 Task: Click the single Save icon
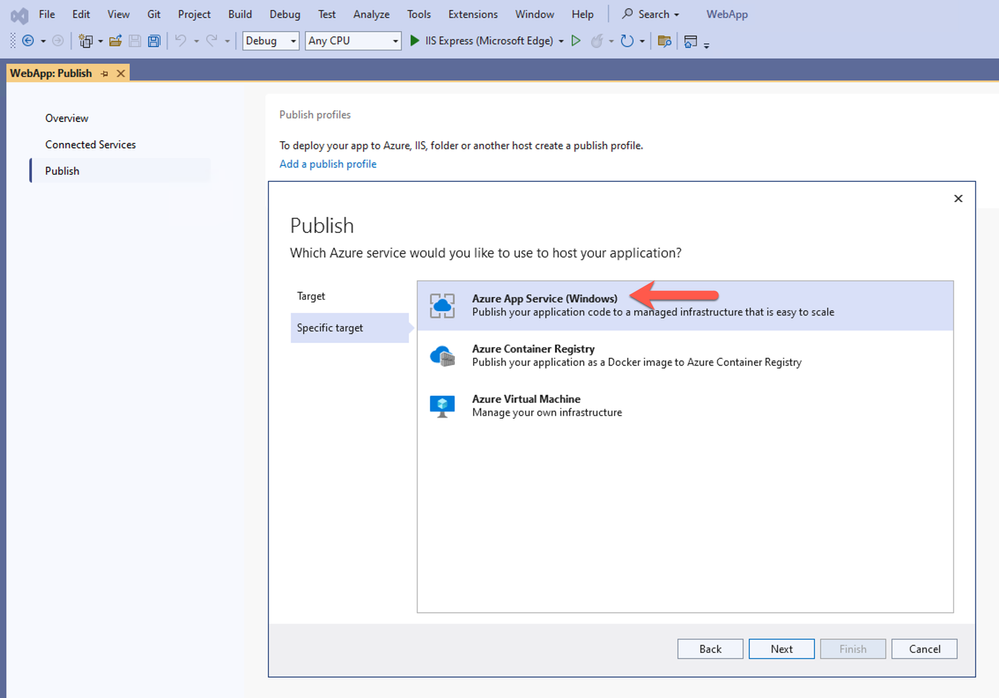[x=134, y=41]
